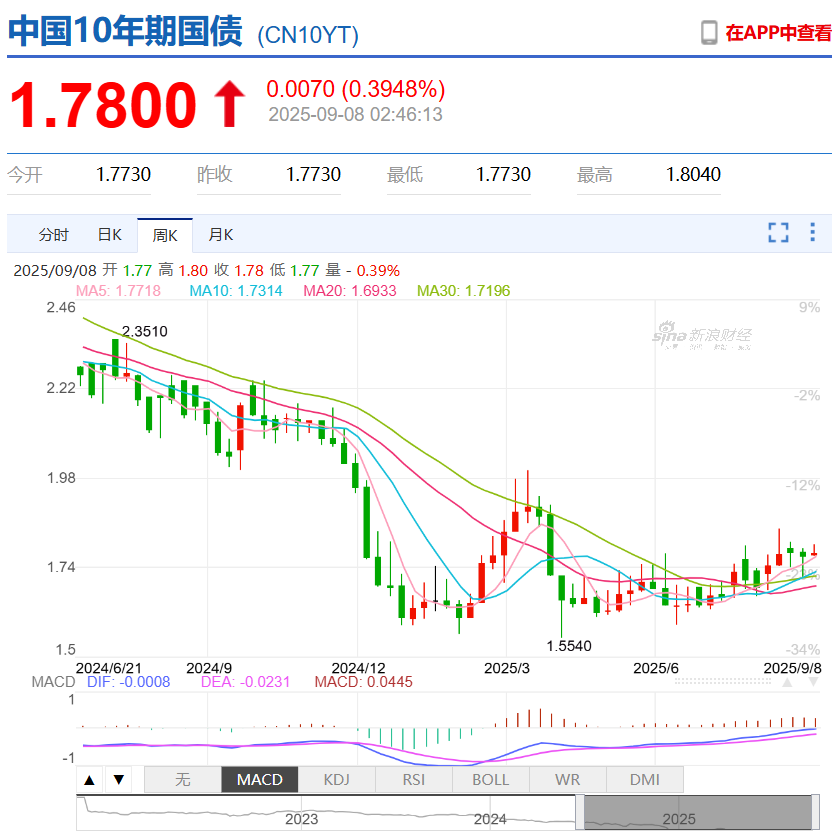This screenshot has height=840, width=835.
Task: Click the left handle of the range slider
Action: tap(579, 812)
